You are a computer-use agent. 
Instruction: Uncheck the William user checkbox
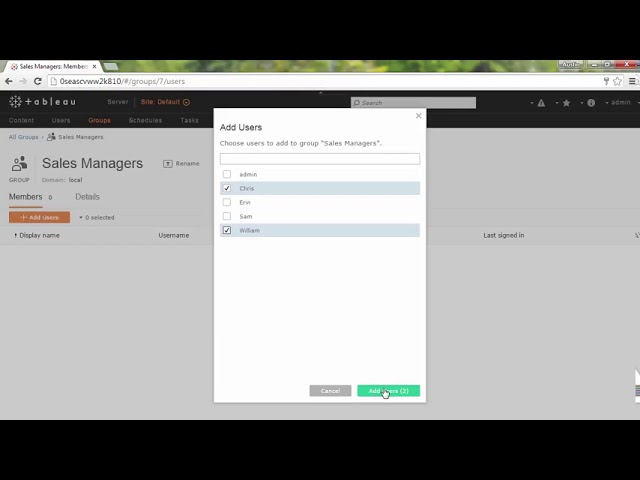pos(227,230)
